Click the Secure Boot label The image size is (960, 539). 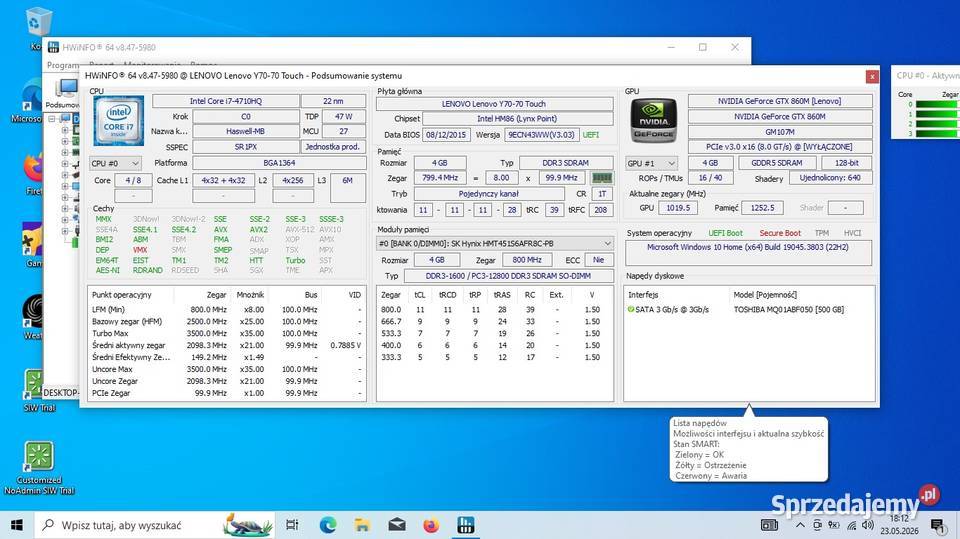coord(780,233)
